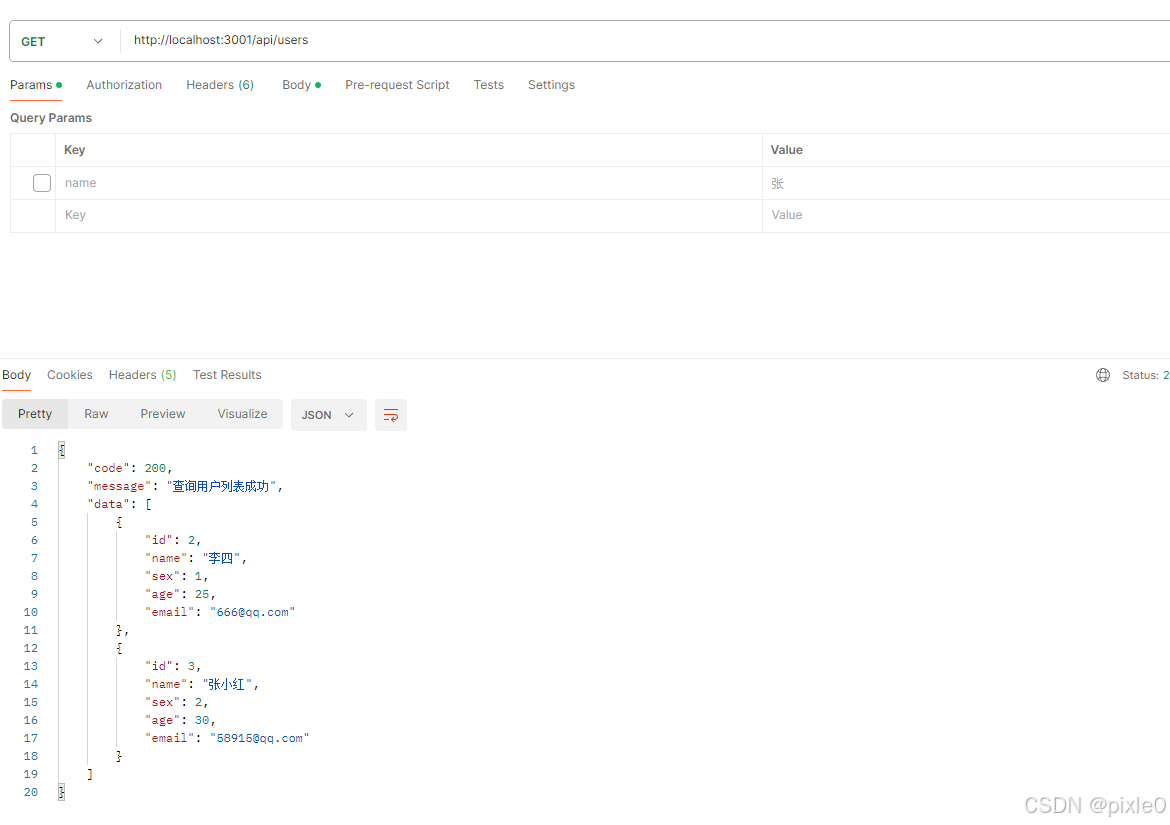Open the request Headers (6) tab
Viewport: 1170px width, 825px height.
coord(220,85)
